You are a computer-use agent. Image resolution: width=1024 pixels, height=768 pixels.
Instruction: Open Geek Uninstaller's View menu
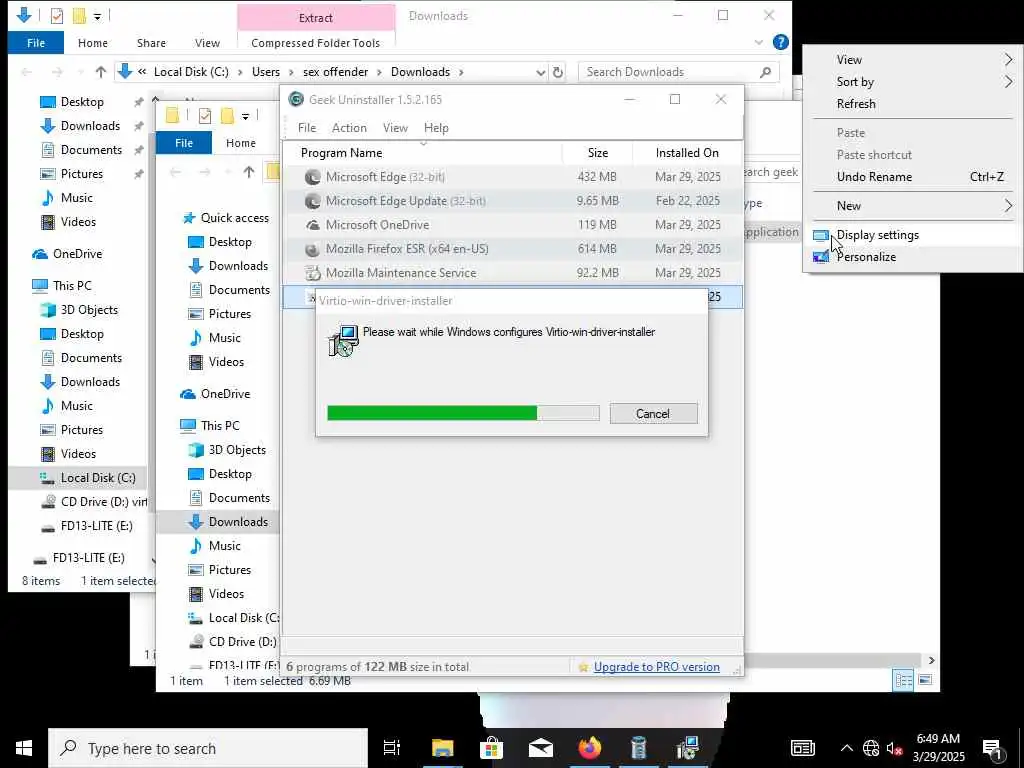pos(395,128)
